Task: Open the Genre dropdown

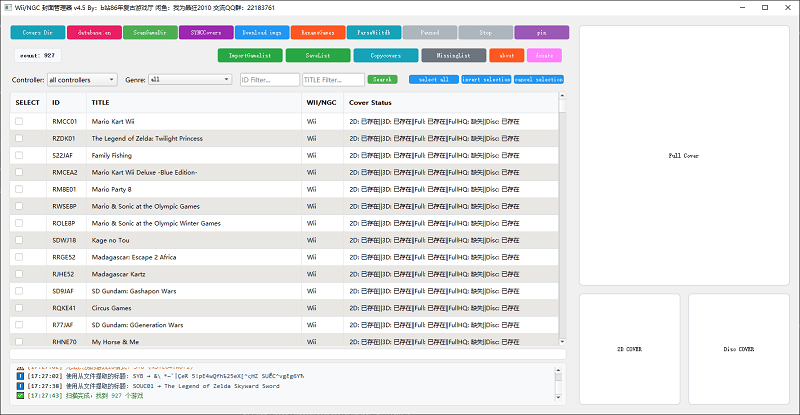Action: pos(190,80)
